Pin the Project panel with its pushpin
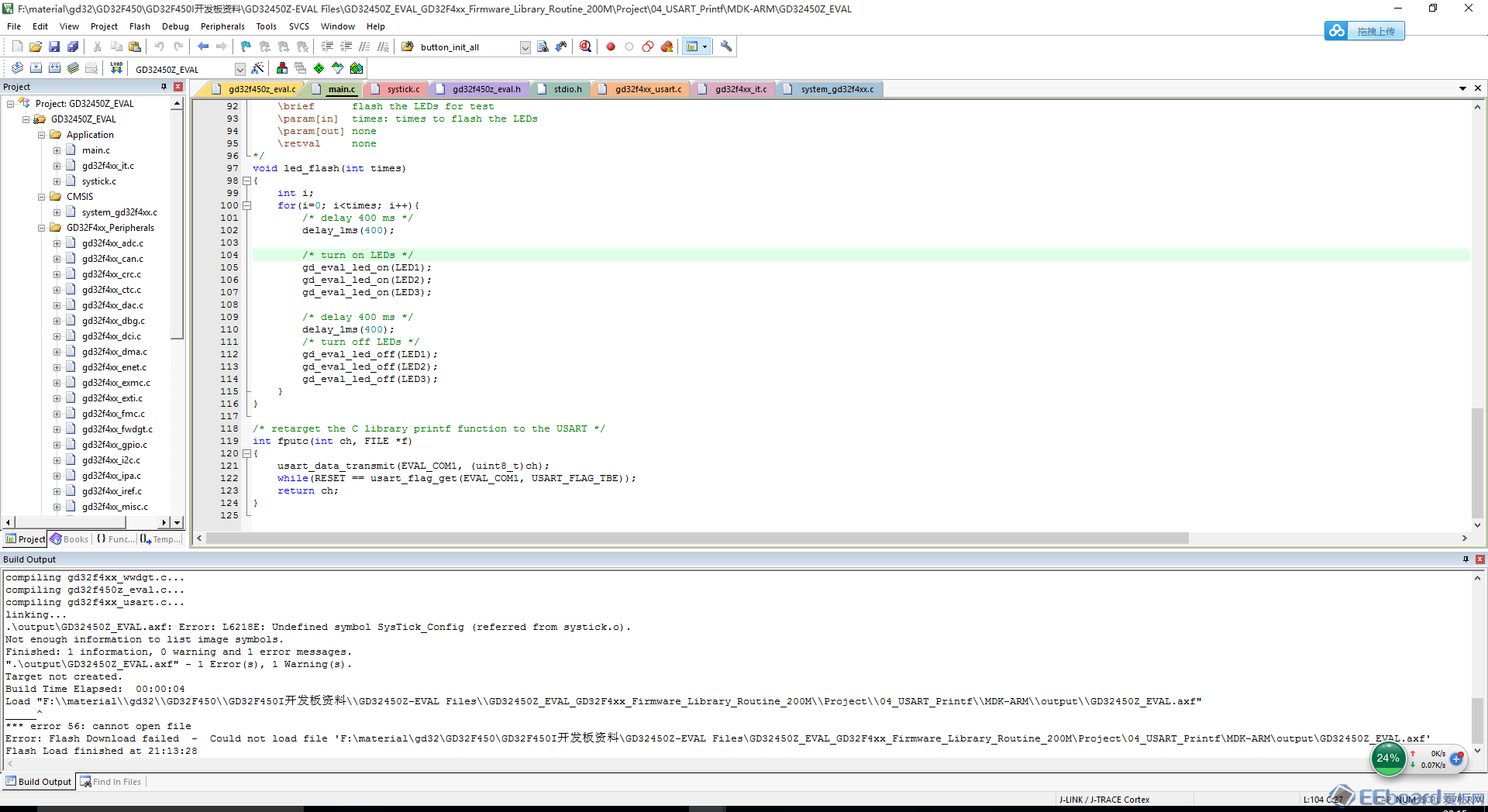This screenshot has height=812, width=1488. (x=164, y=87)
